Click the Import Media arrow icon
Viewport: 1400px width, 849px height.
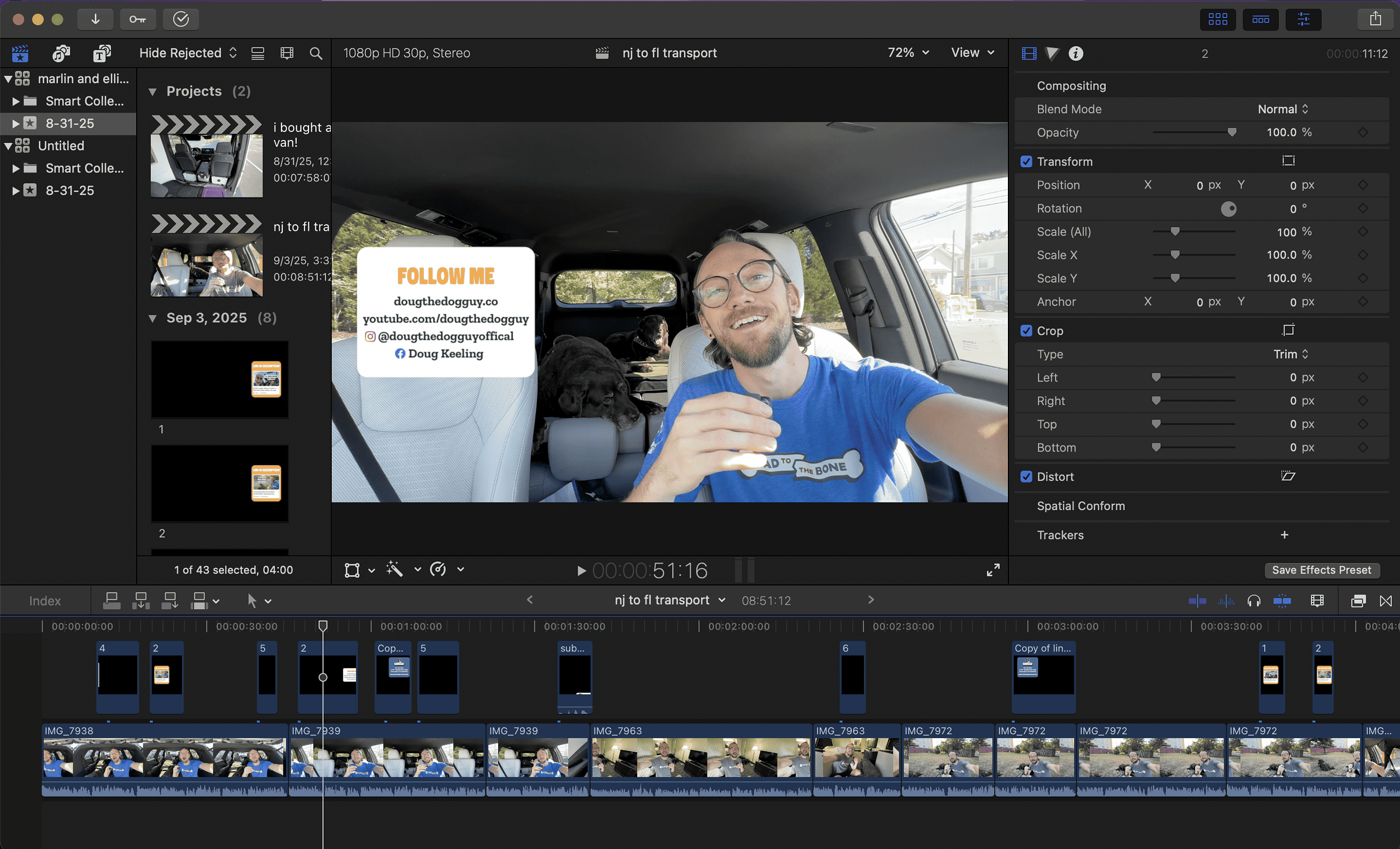[x=95, y=19]
